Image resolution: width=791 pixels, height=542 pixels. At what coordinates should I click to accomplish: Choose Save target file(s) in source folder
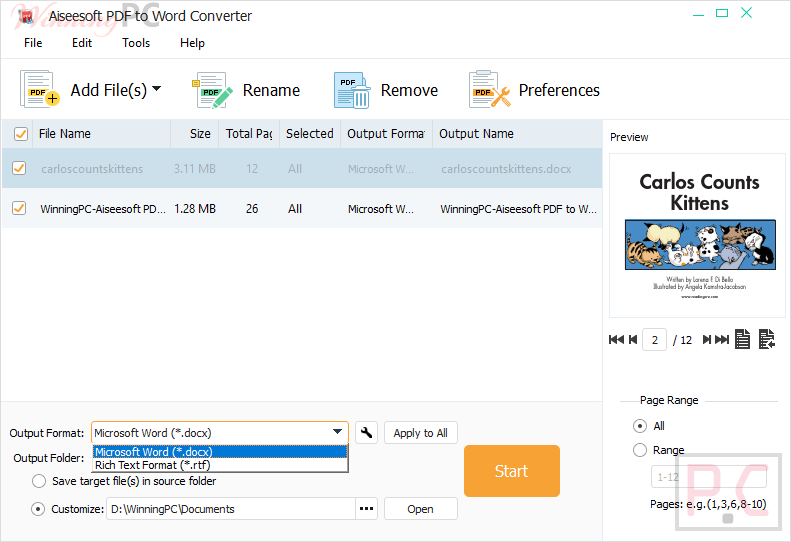39,481
